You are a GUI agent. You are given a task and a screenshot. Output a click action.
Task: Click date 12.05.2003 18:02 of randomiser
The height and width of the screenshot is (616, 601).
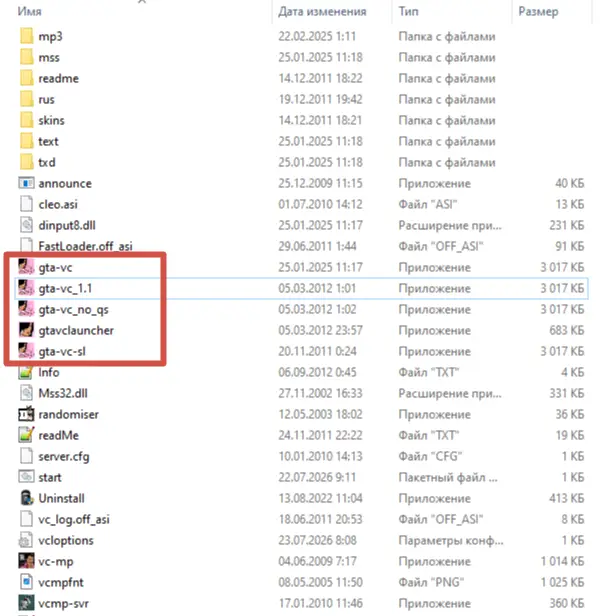pyautogui.click(x=320, y=414)
